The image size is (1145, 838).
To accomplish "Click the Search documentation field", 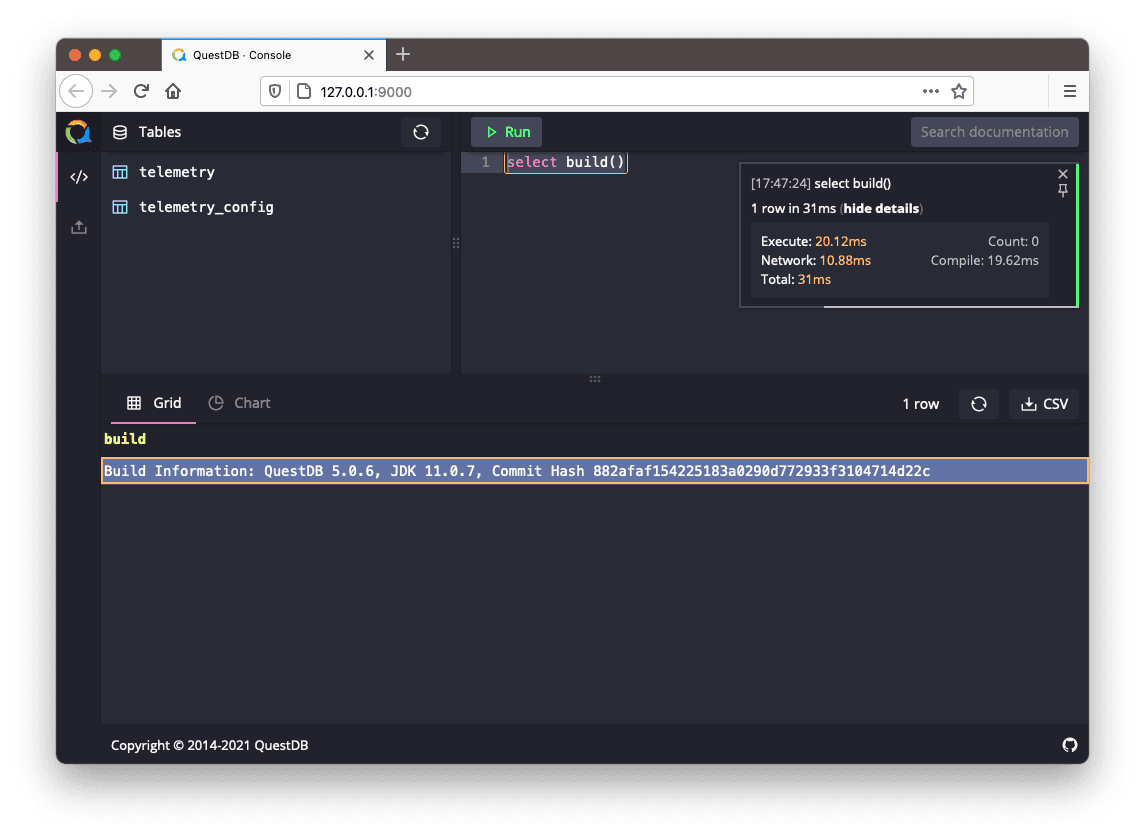I will point(993,132).
